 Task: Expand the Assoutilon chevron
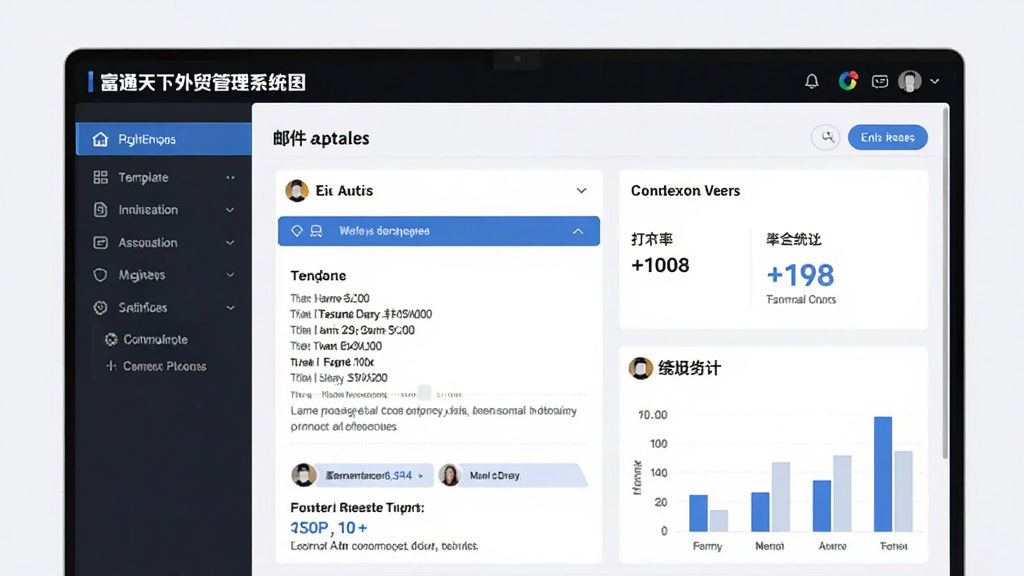pos(230,243)
